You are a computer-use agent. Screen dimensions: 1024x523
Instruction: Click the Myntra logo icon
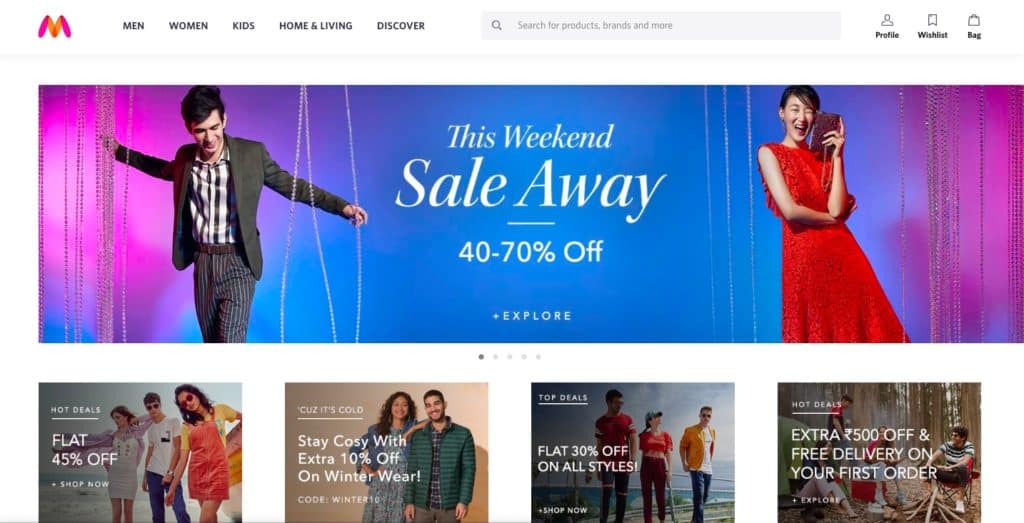click(54, 26)
